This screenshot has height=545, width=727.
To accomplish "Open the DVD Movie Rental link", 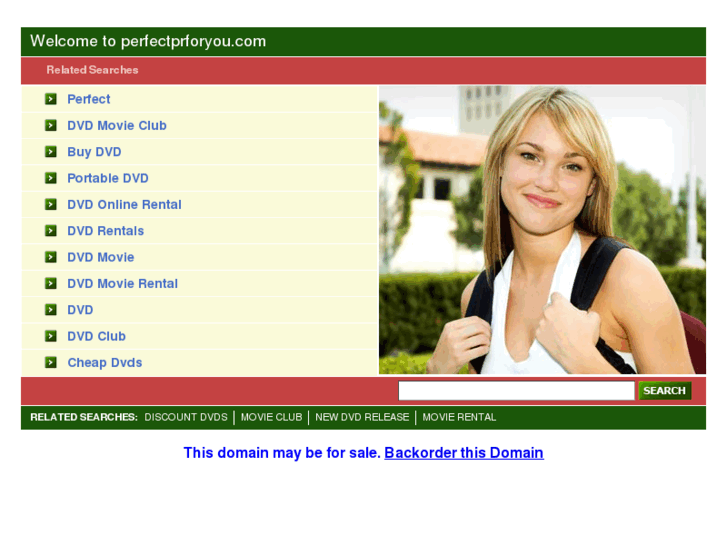I will pos(122,283).
